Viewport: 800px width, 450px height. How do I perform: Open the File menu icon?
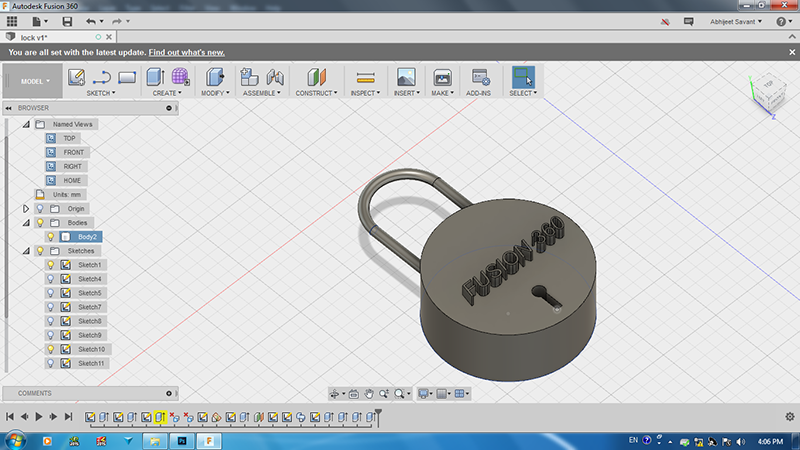coord(39,21)
